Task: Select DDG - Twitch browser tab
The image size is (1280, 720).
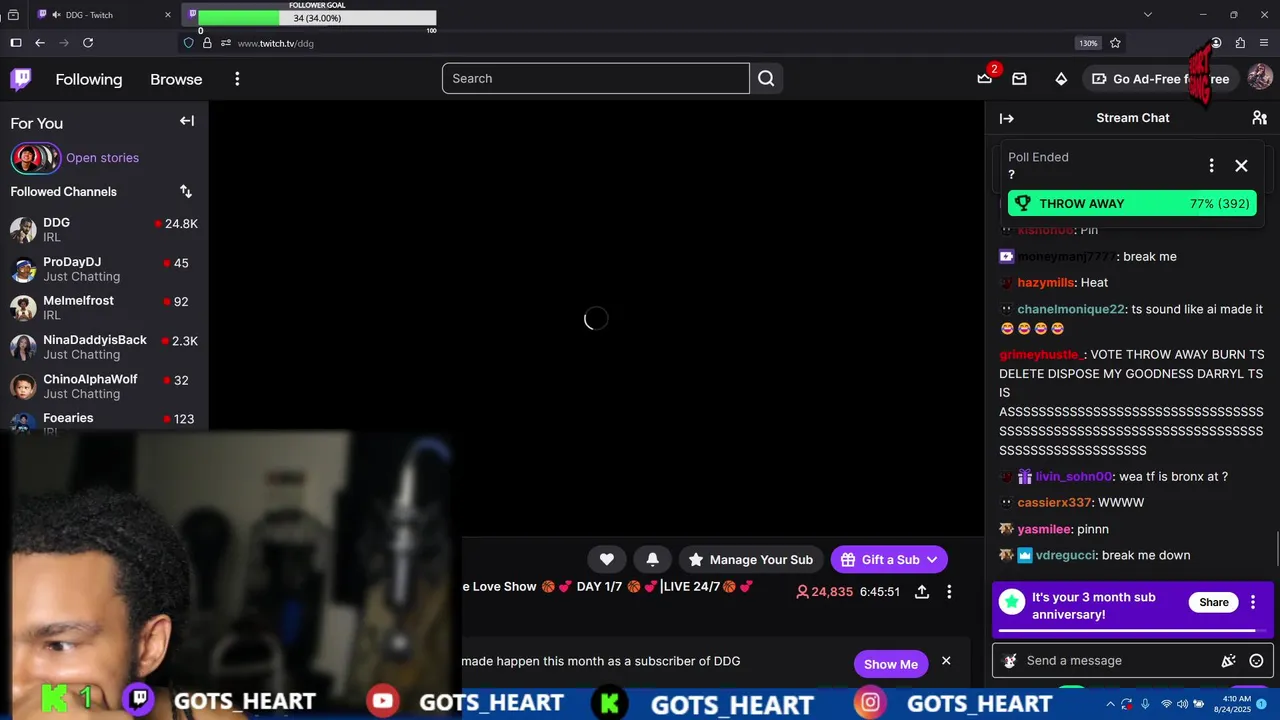Action: (x=103, y=15)
